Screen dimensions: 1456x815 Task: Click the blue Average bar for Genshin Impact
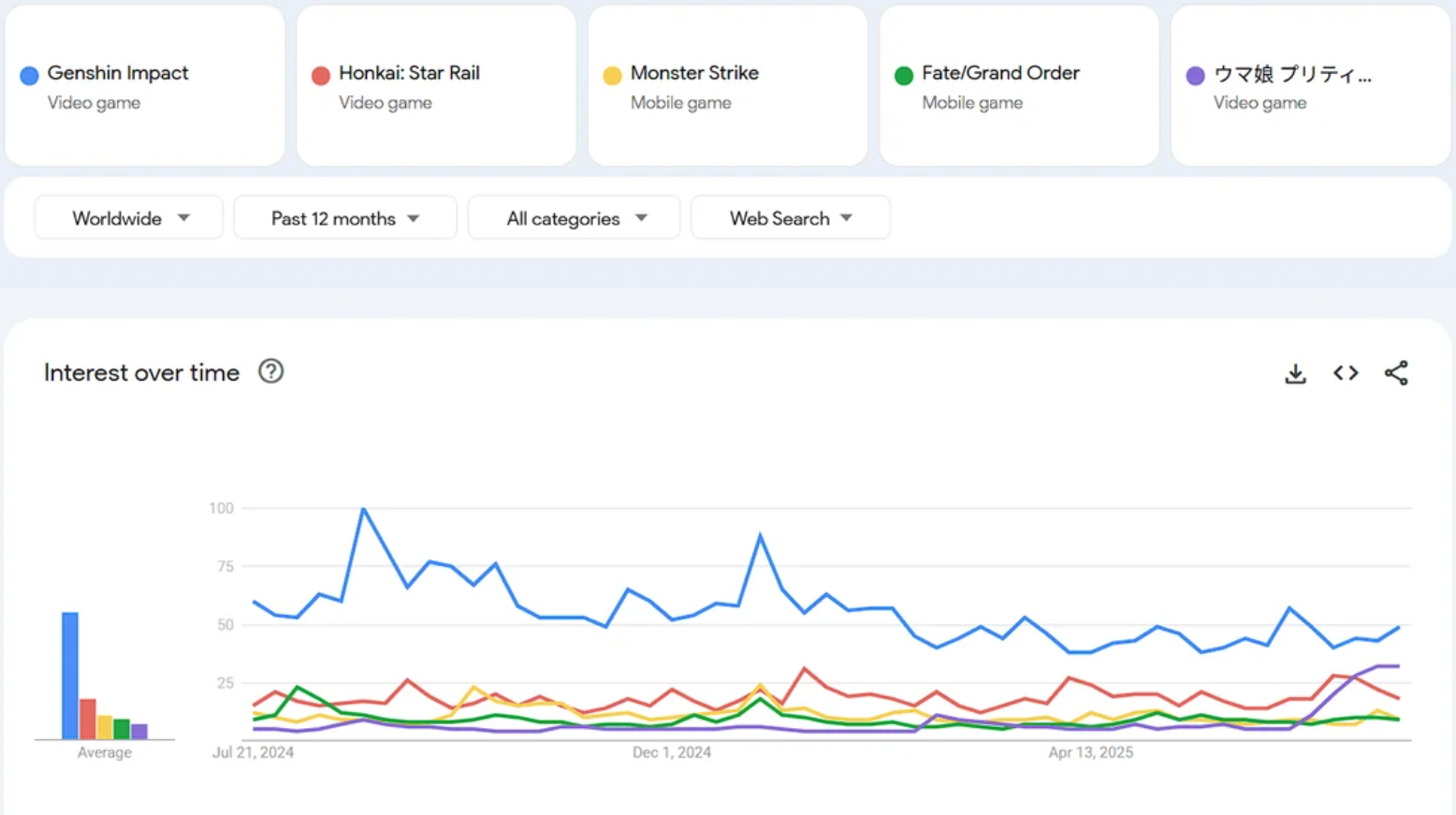67,674
